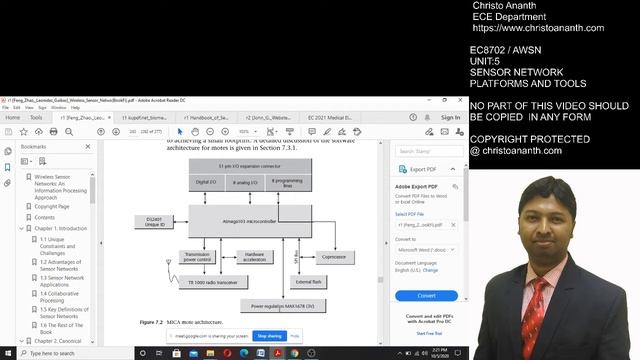Switch to the Tools tab

coord(36,117)
